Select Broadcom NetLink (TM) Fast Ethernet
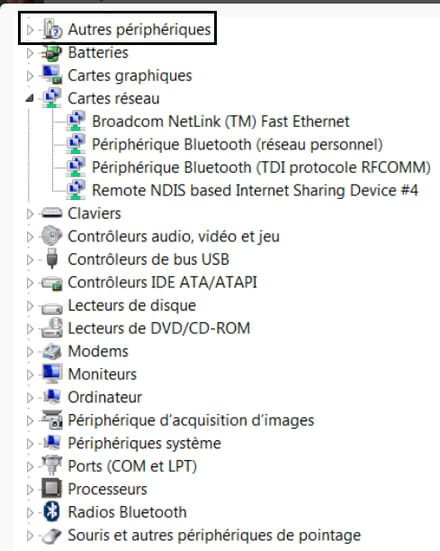 tap(221, 122)
